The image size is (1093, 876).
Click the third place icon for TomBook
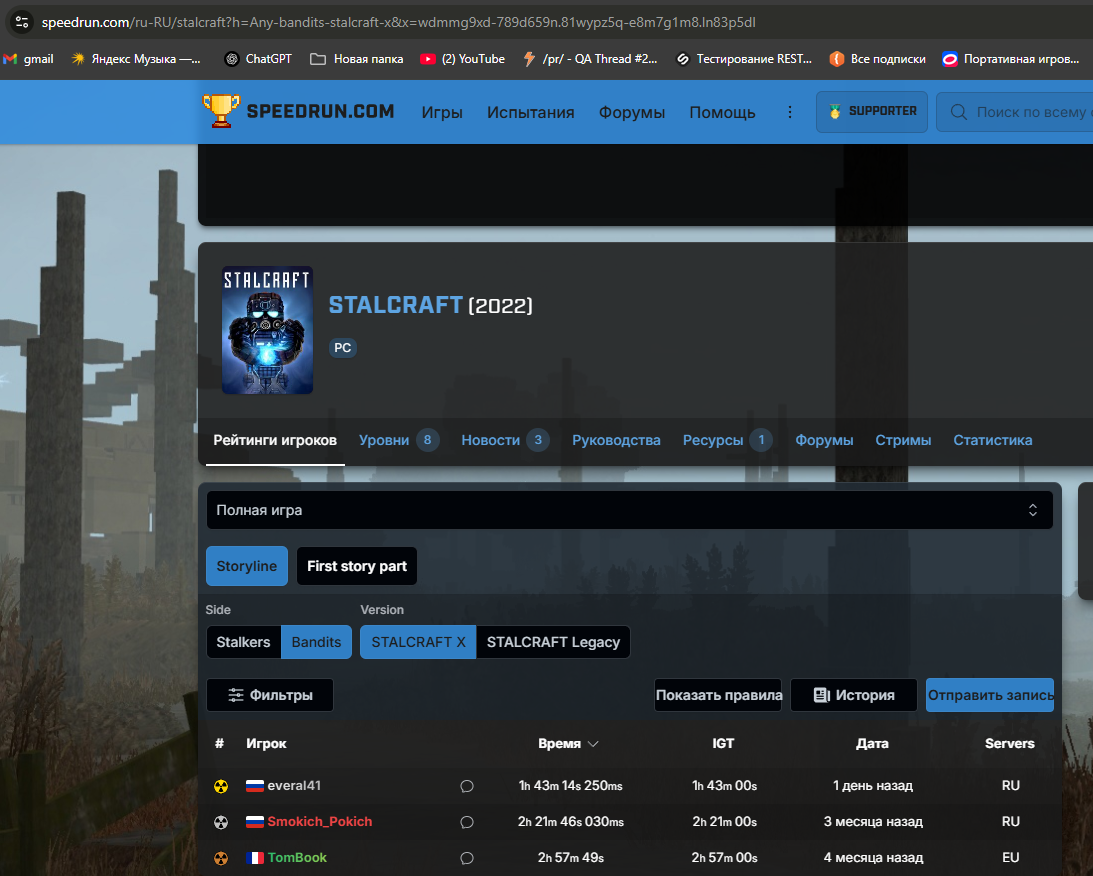(x=221, y=858)
